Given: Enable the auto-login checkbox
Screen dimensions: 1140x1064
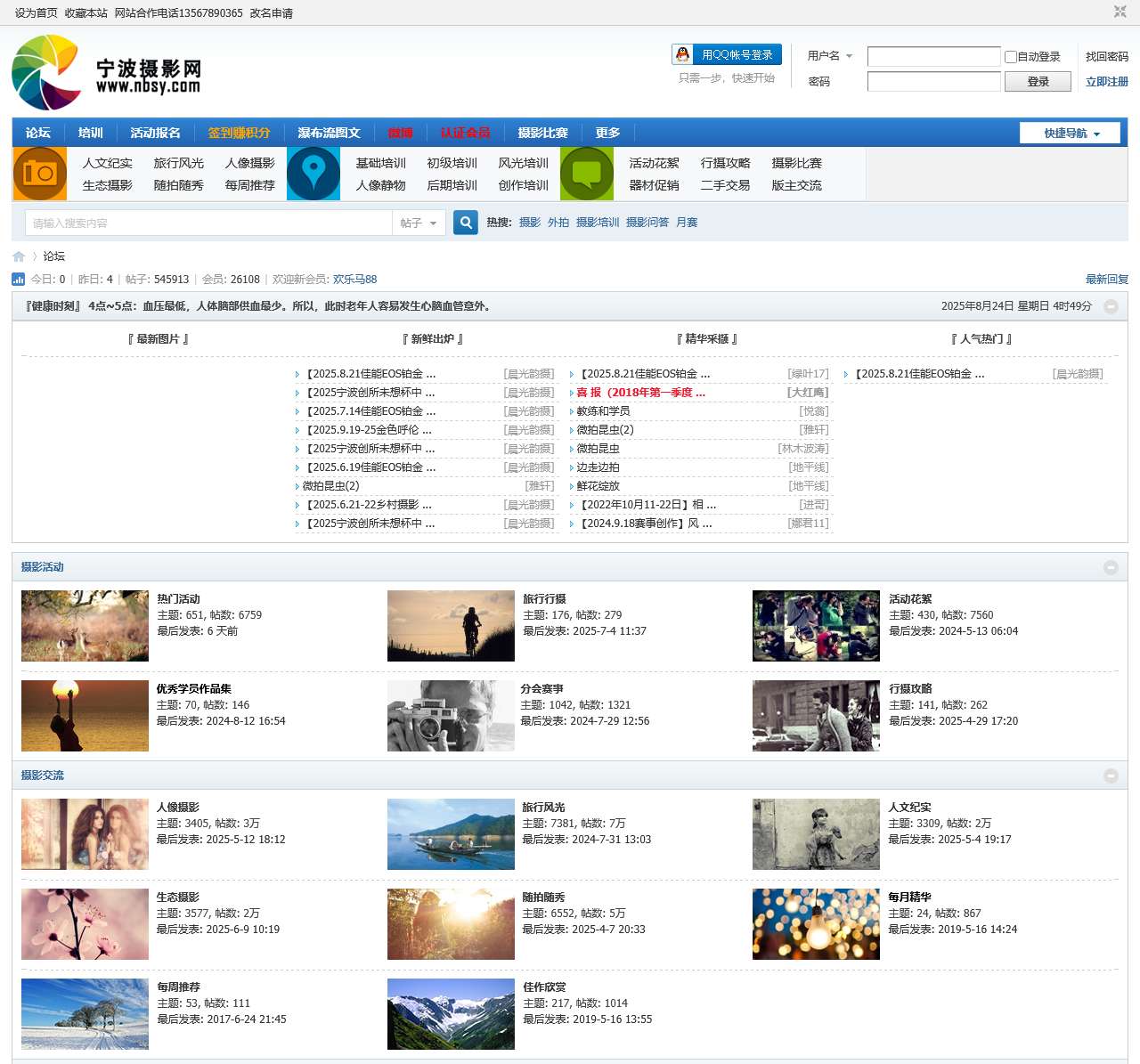Looking at the screenshot, I should [1011, 57].
